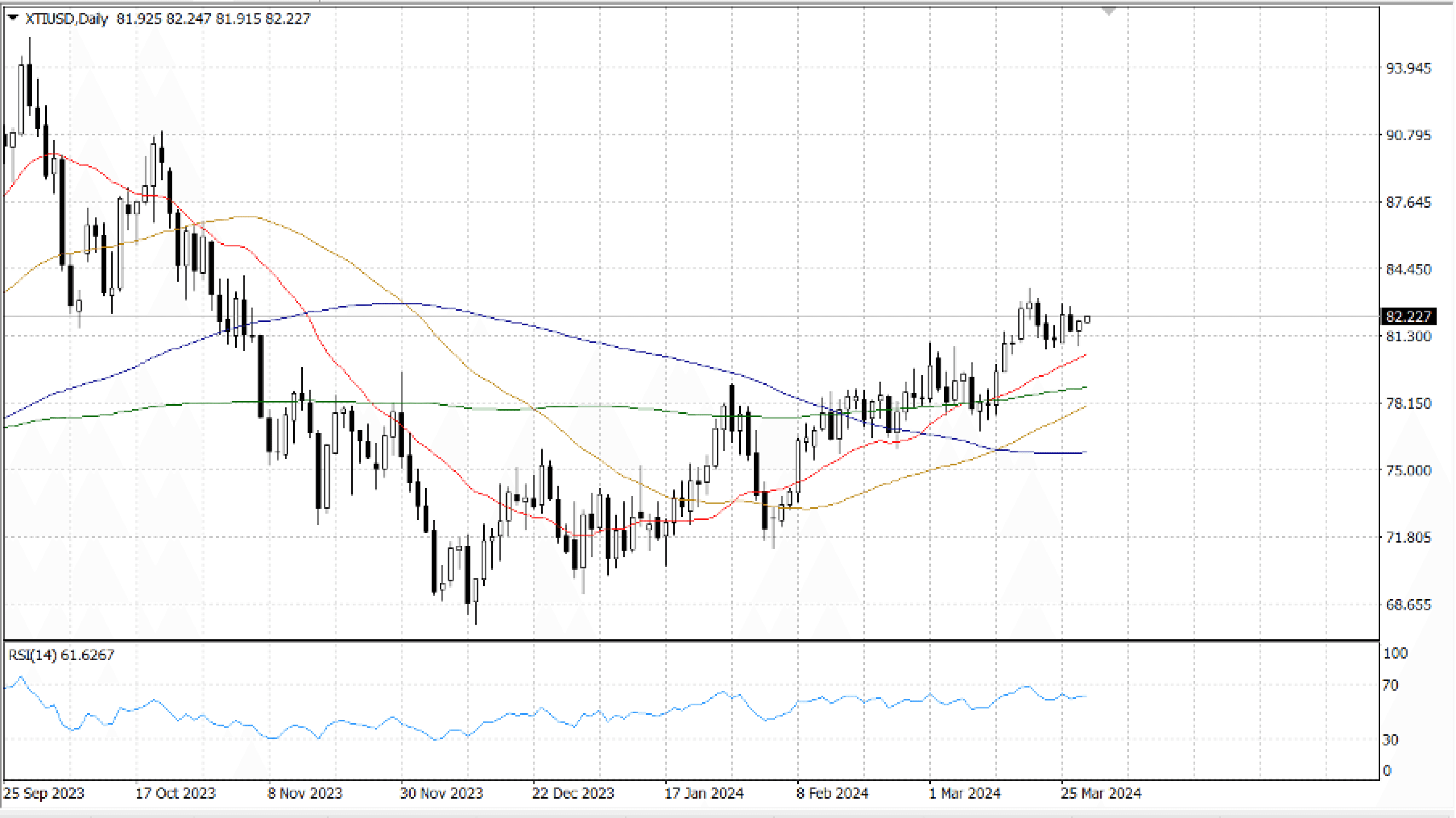
Task: Click the current price label 82.227
Action: coord(1408,317)
